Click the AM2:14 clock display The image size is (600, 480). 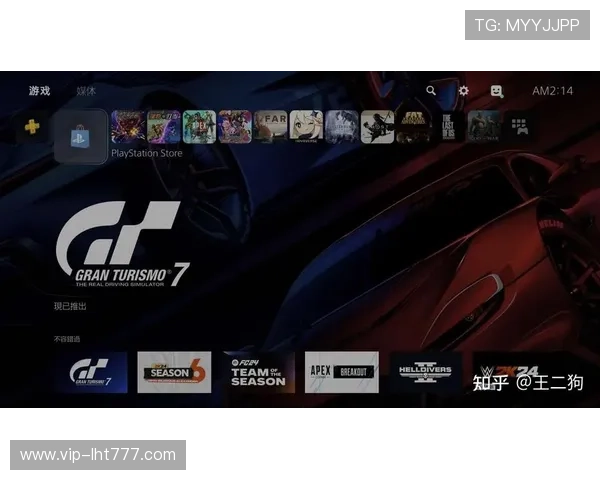(552, 91)
